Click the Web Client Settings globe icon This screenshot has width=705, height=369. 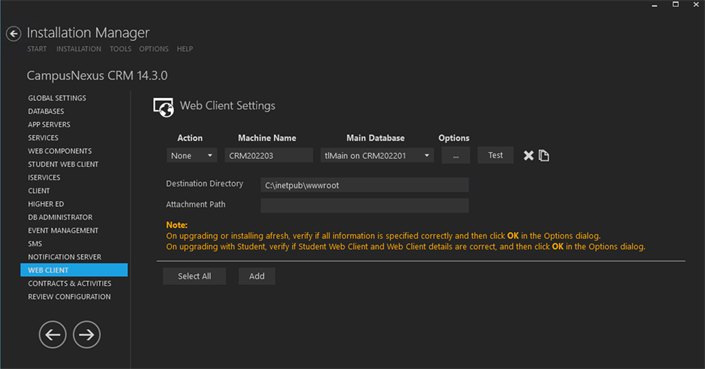click(x=163, y=107)
